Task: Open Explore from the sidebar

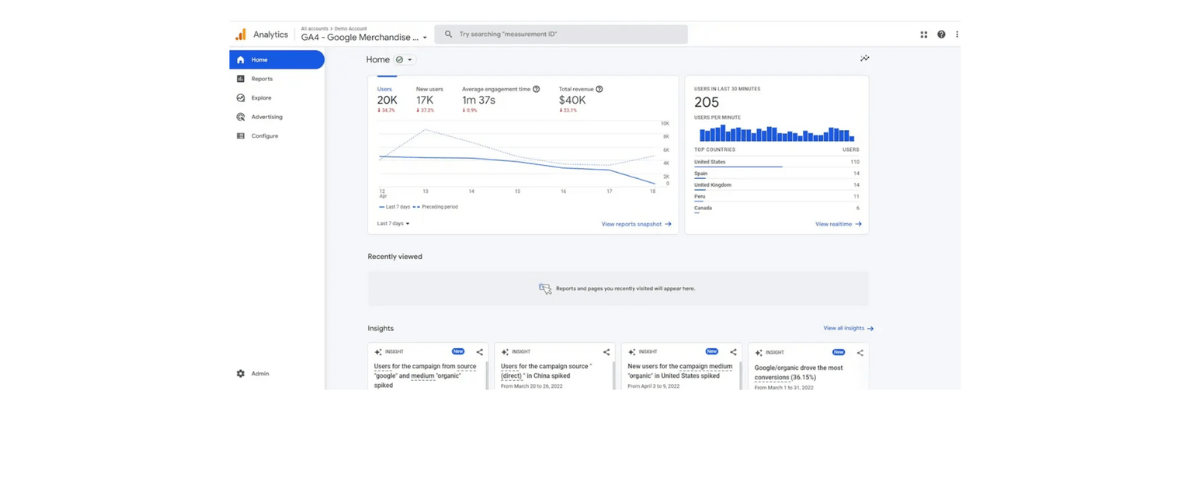Action: [x=260, y=98]
